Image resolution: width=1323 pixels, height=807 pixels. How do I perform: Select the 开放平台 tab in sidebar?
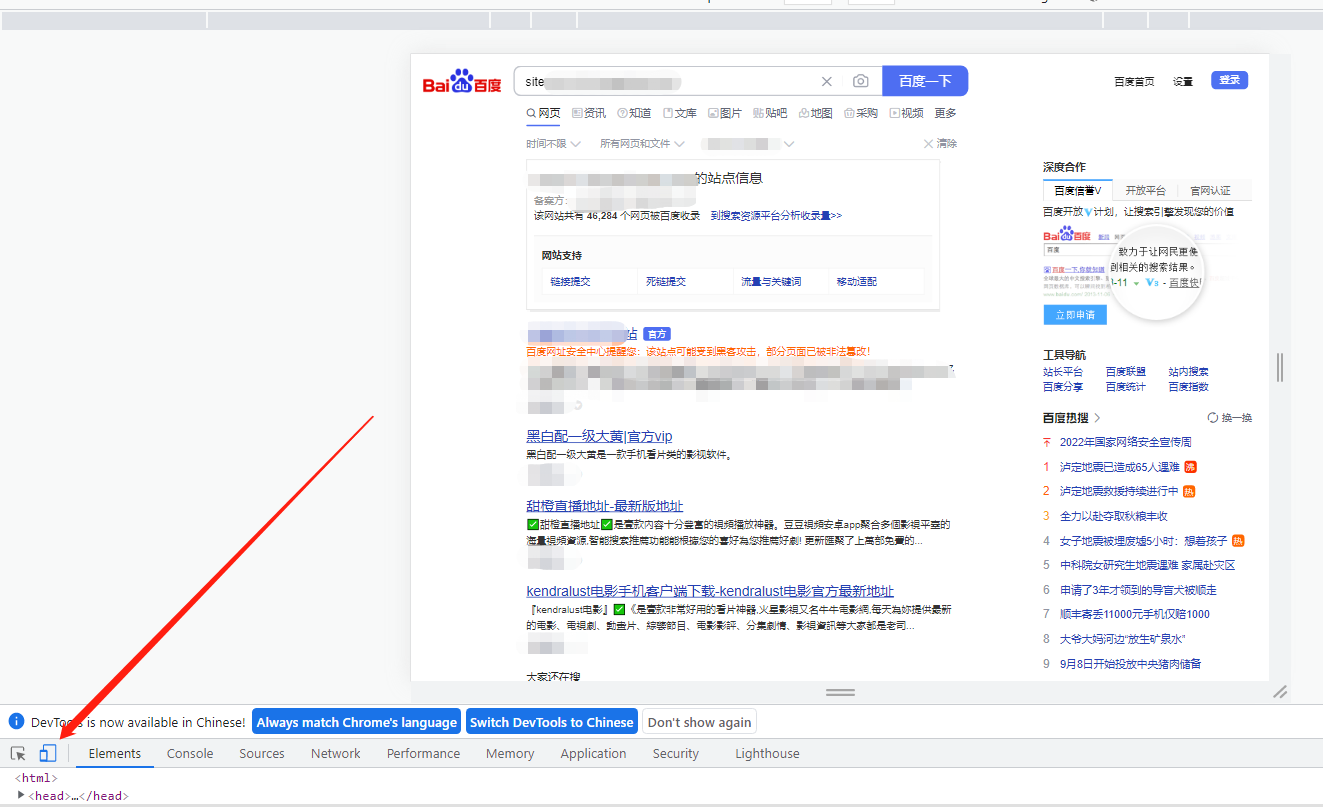click(1145, 191)
